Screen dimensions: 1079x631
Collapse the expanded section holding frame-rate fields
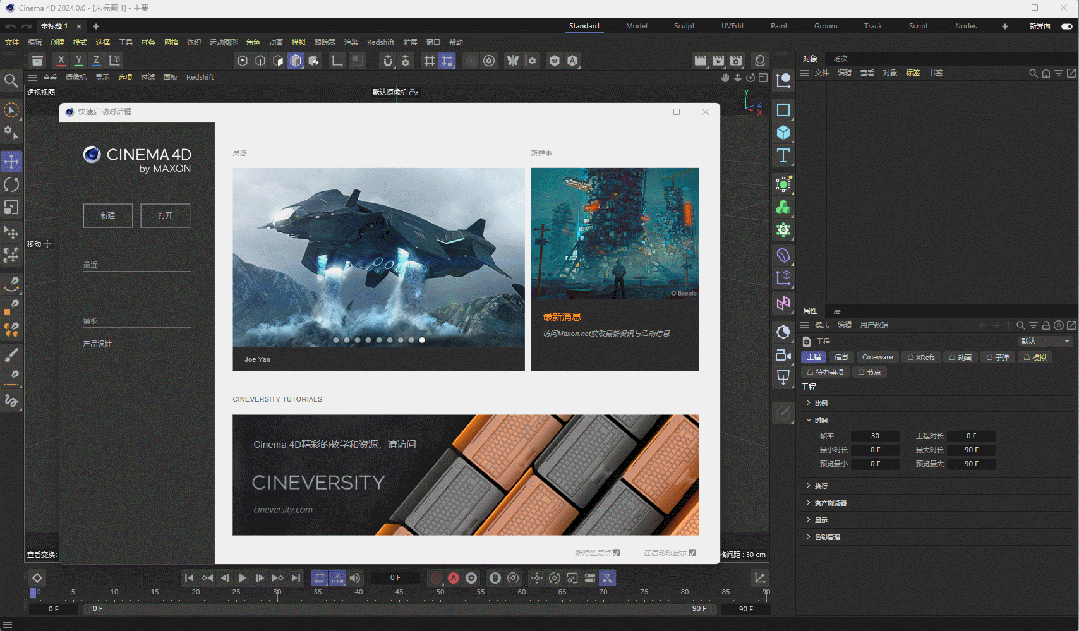pos(809,420)
